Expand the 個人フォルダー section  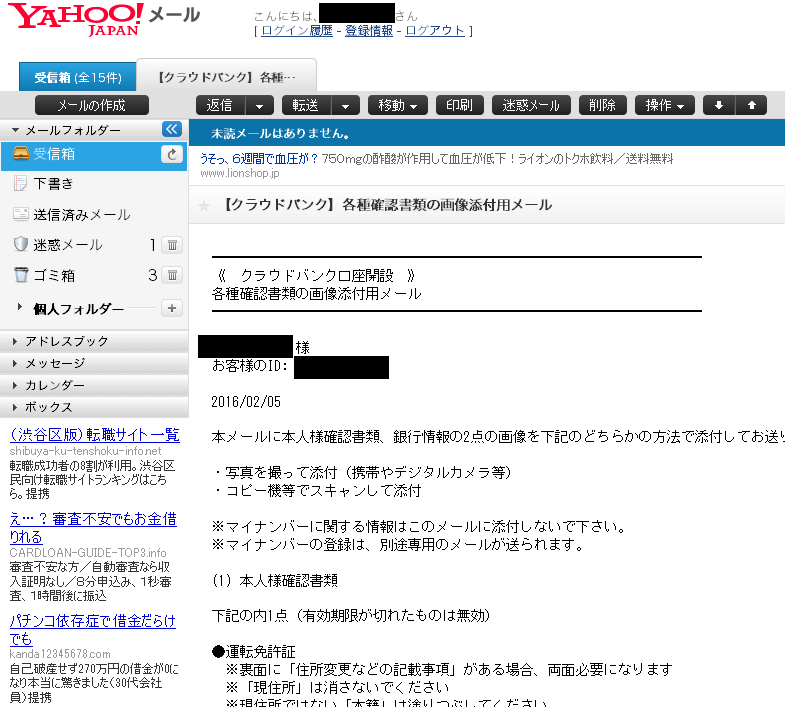coord(20,307)
